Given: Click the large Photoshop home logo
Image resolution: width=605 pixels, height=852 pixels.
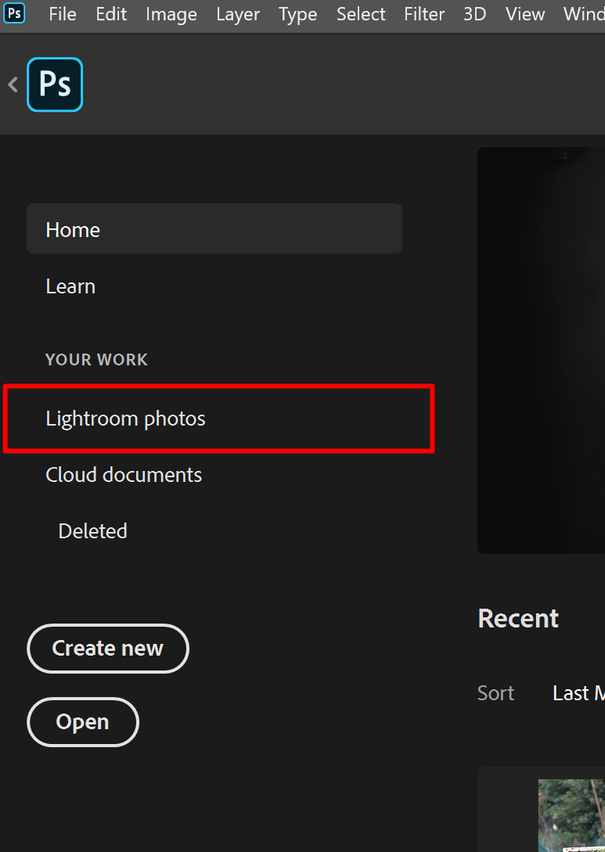Looking at the screenshot, I should click(x=55, y=85).
